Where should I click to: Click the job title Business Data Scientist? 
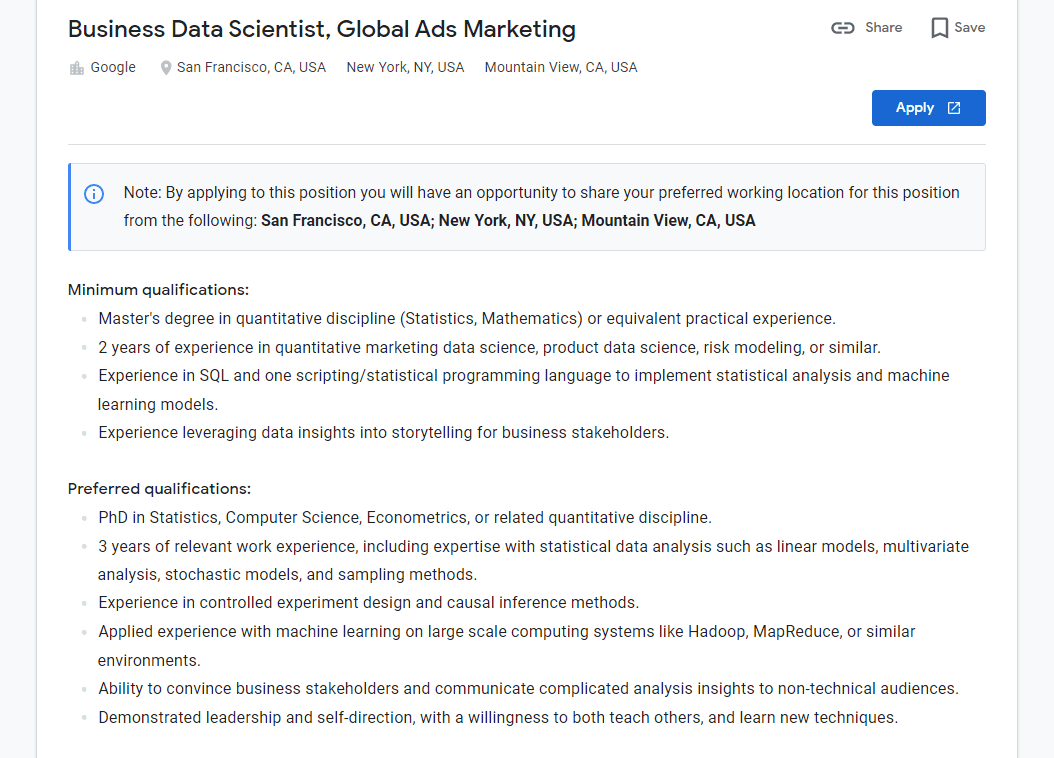(321, 29)
